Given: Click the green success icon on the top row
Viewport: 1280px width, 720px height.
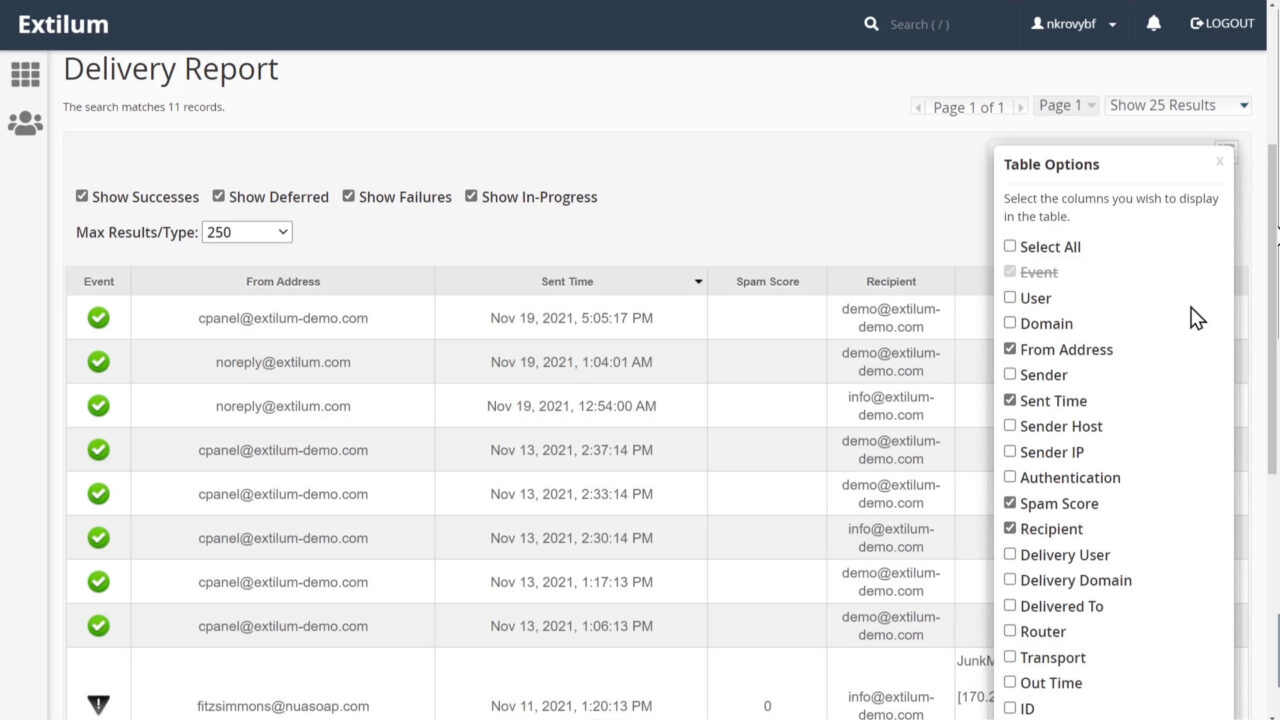Looking at the screenshot, I should (98, 317).
